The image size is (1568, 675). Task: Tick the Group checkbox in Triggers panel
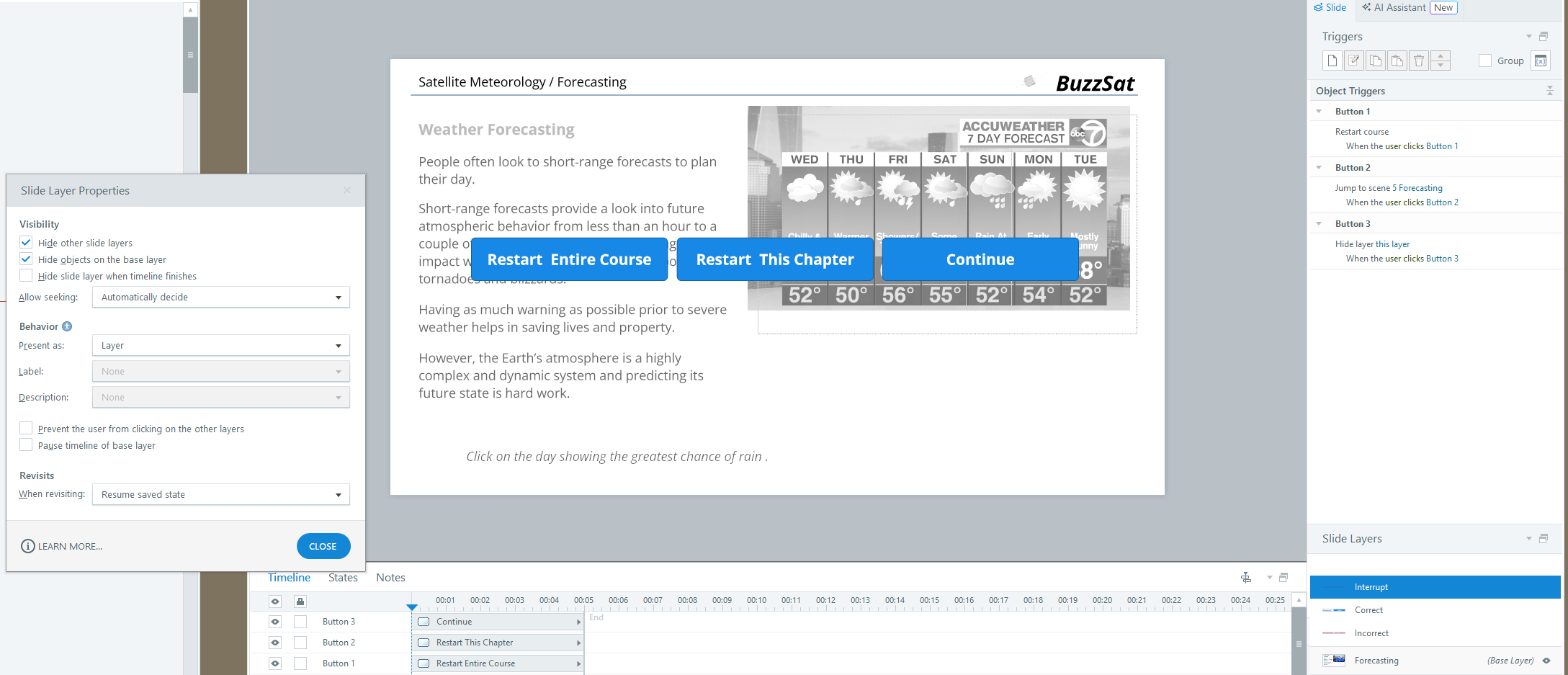pyautogui.click(x=1485, y=61)
